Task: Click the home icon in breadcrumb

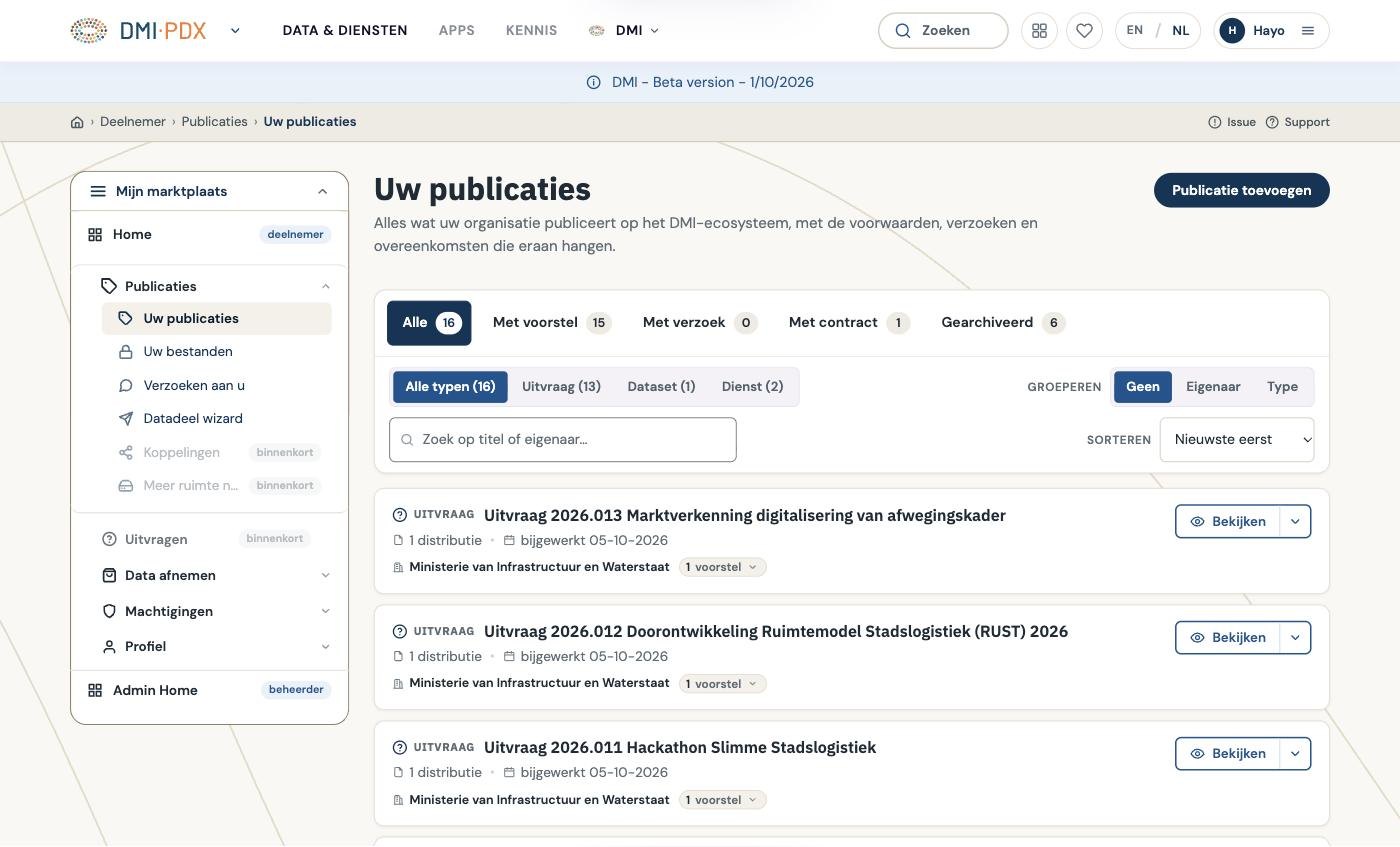Action: tap(77, 122)
